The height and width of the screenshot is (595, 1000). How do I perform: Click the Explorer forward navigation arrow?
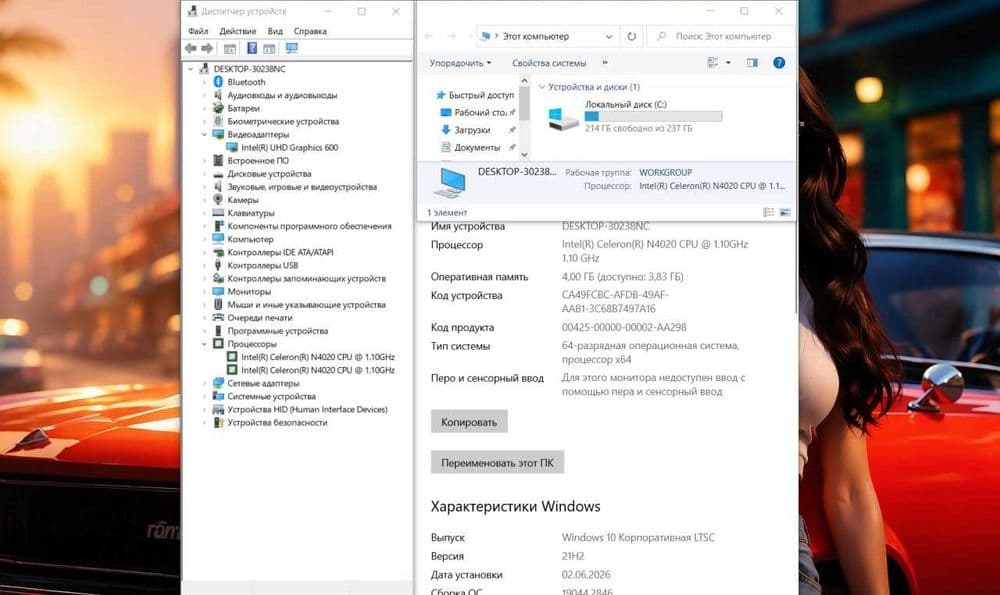coord(452,36)
